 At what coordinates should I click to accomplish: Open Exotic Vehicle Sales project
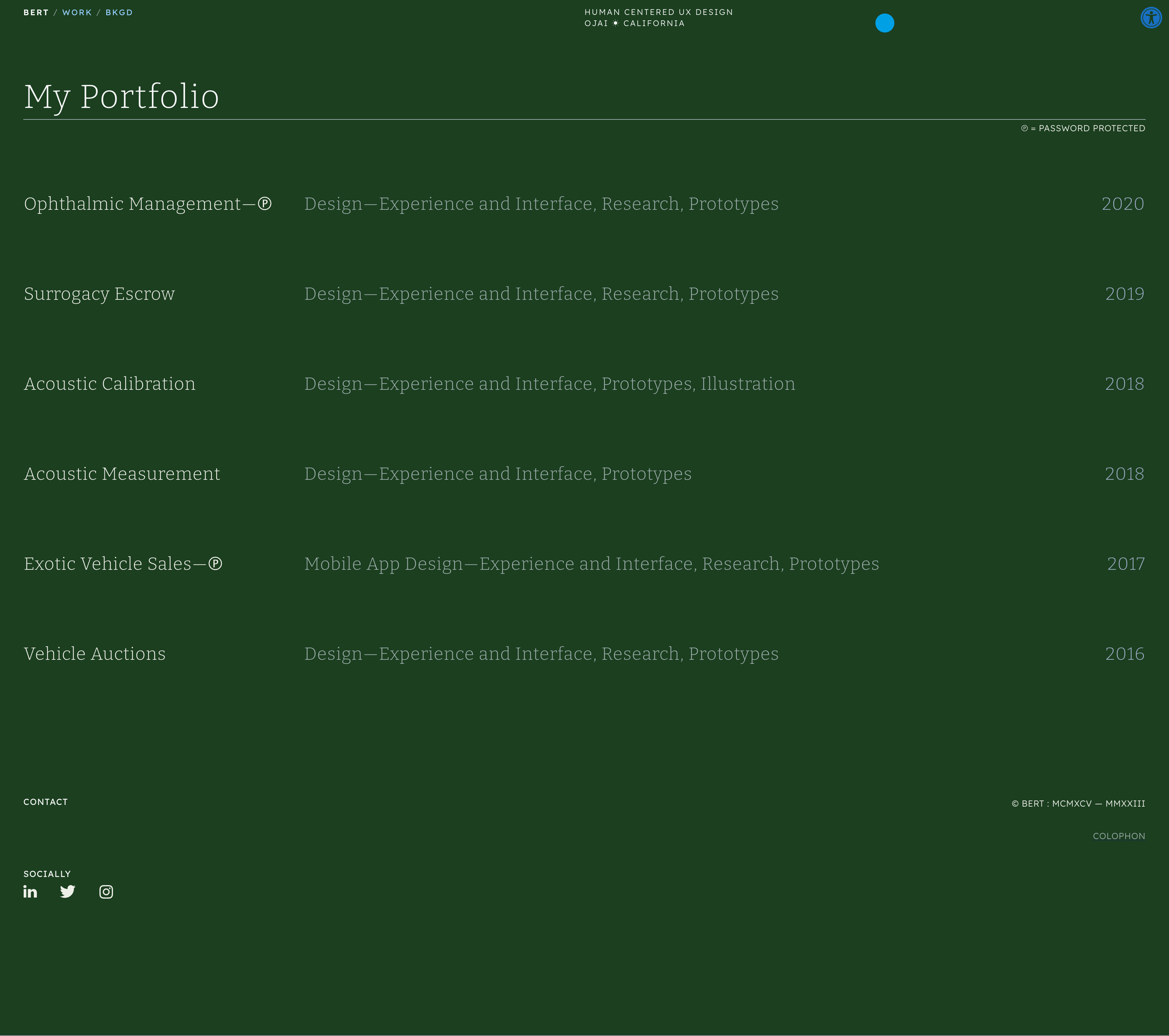coord(123,563)
